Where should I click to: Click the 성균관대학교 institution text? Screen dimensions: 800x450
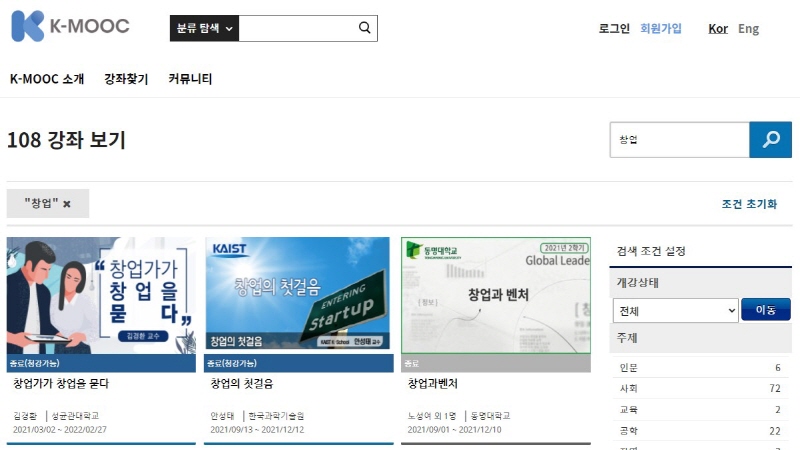[x=75, y=416]
